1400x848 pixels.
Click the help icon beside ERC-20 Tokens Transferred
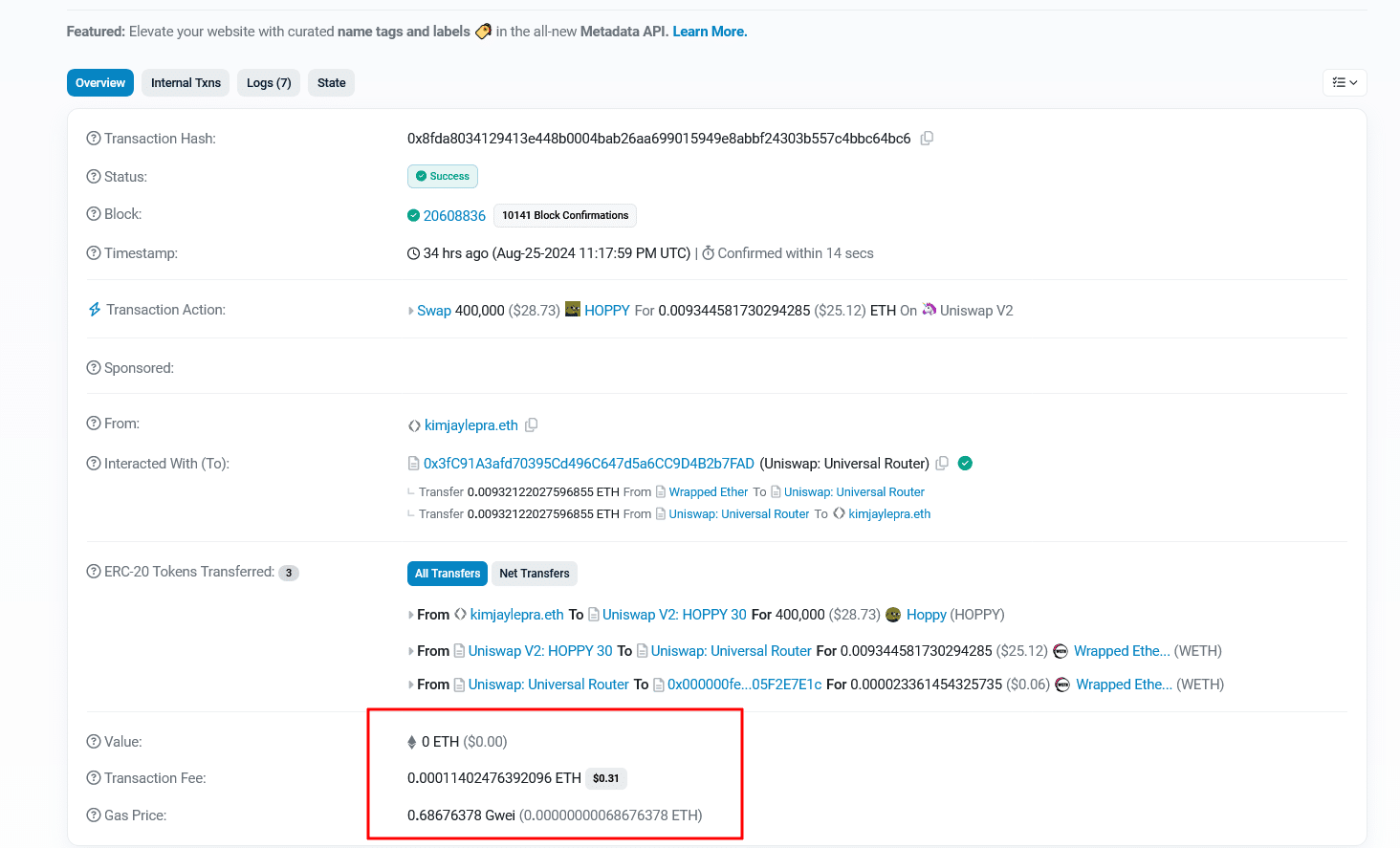point(94,572)
